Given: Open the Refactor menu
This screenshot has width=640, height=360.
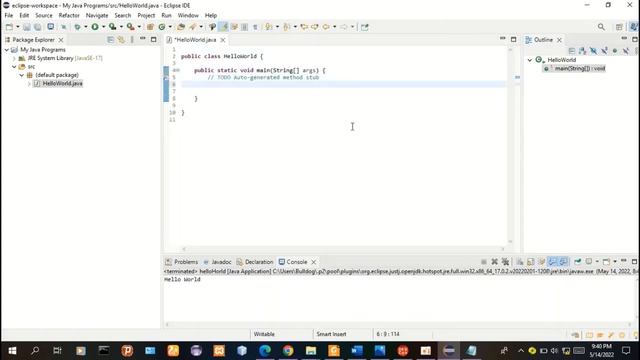Looking at the screenshot, I should click(x=69, y=16).
